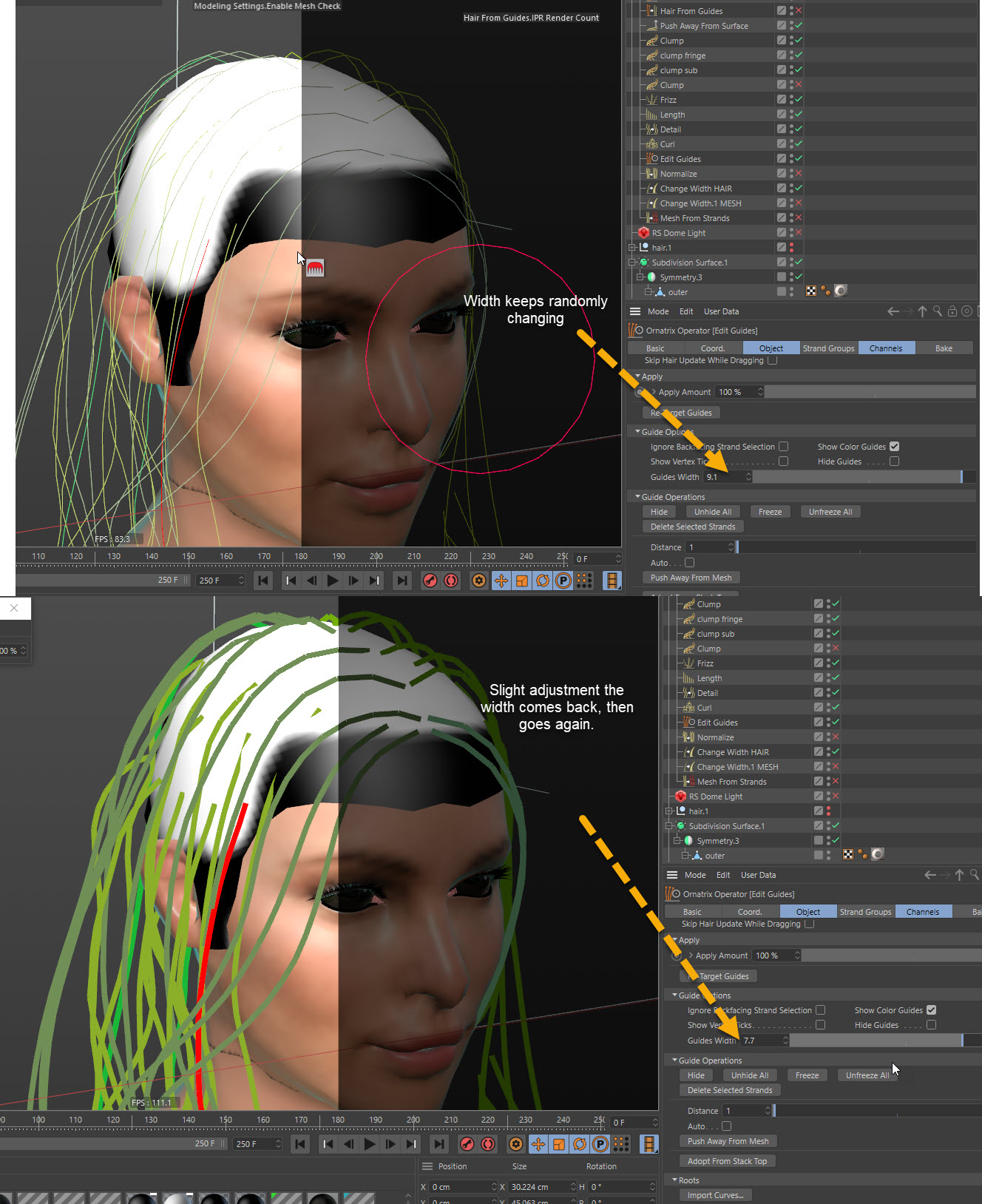
Task: Click the lock icon in upper Attributes panel
Action: (952, 311)
